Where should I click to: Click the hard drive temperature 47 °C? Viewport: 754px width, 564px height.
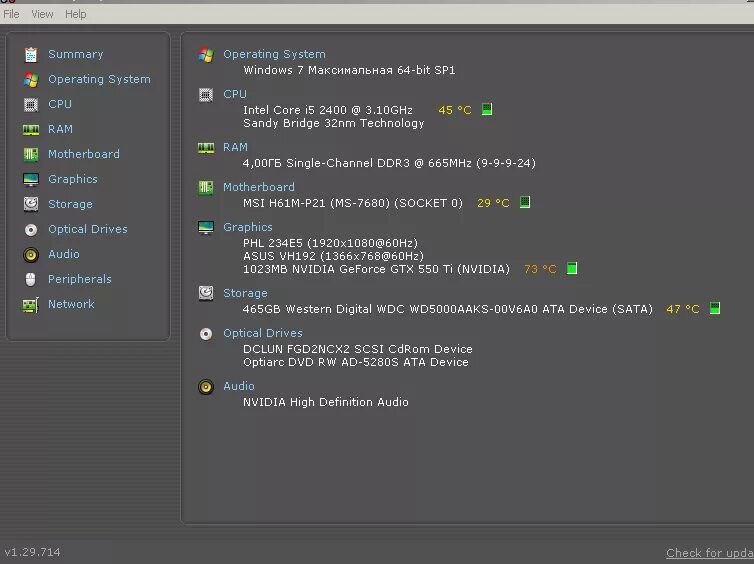pyautogui.click(x=683, y=309)
